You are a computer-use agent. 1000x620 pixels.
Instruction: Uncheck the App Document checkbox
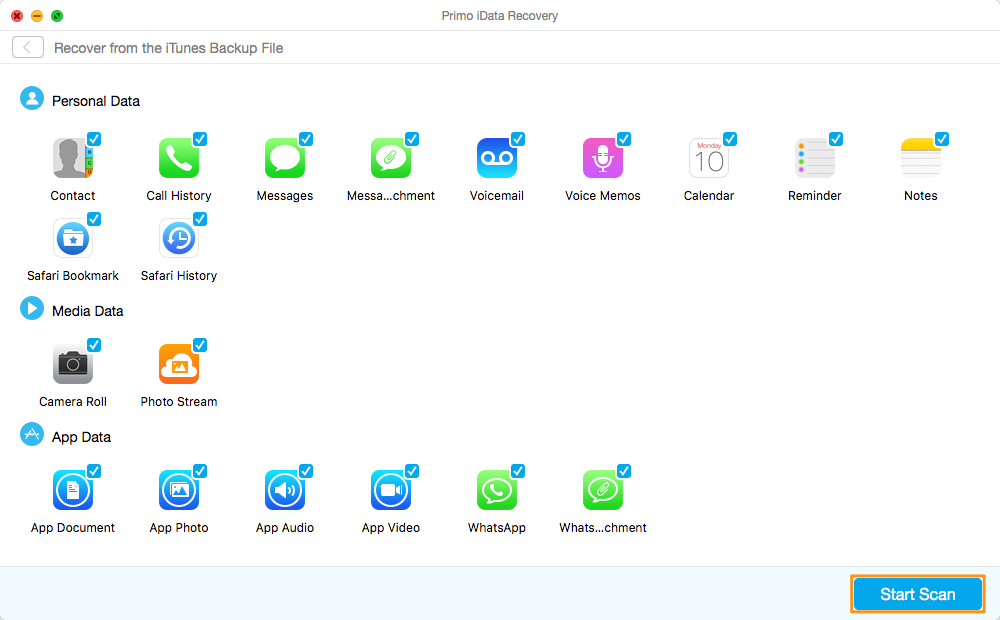point(94,471)
